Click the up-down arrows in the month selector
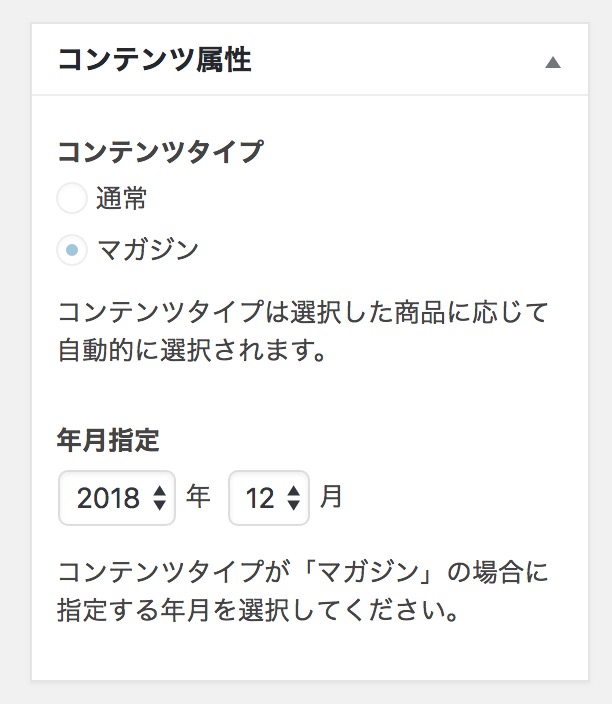Image resolution: width=612 pixels, height=704 pixels. tap(292, 498)
